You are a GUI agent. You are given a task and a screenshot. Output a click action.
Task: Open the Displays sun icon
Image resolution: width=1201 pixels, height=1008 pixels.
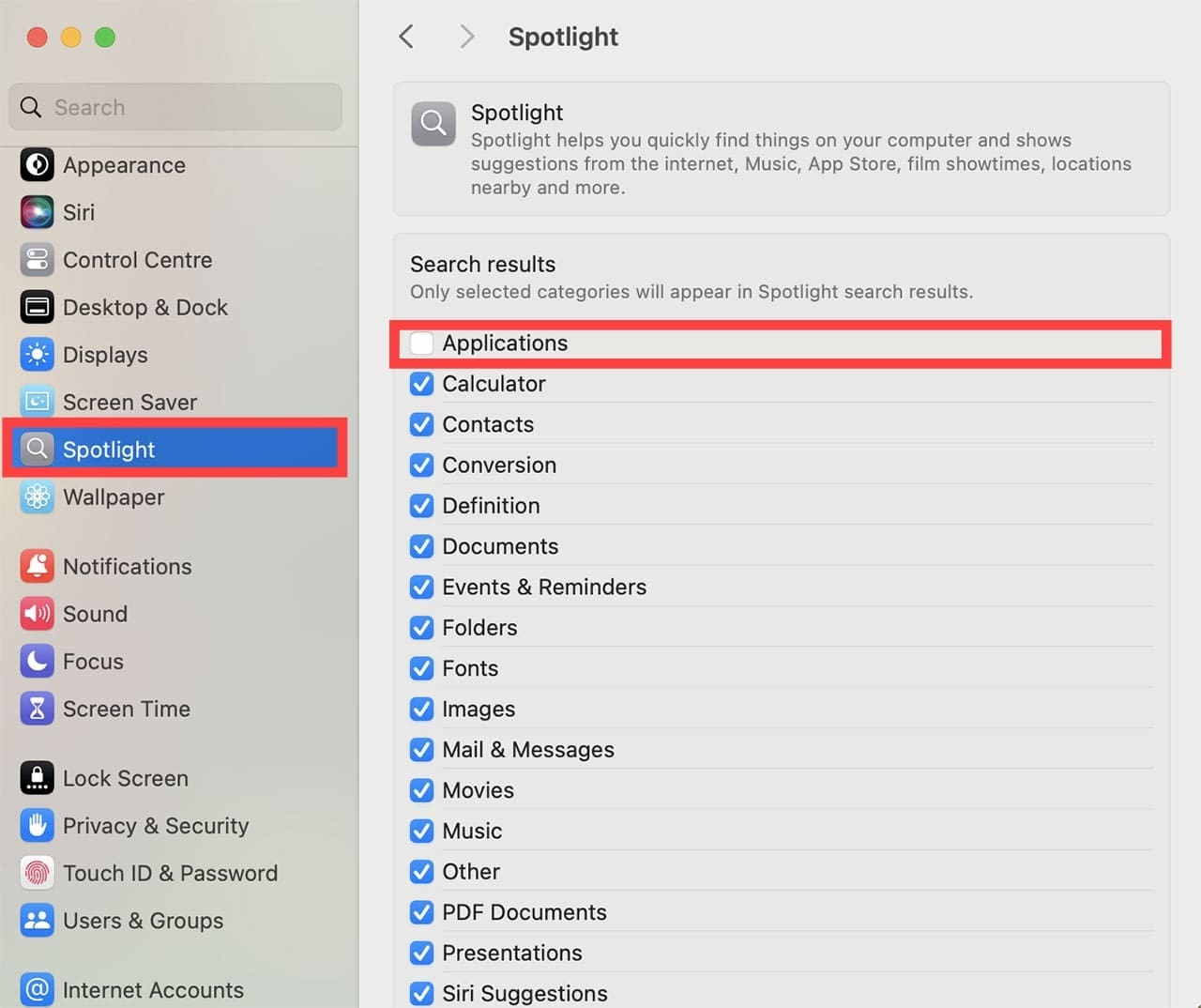tap(38, 355)
